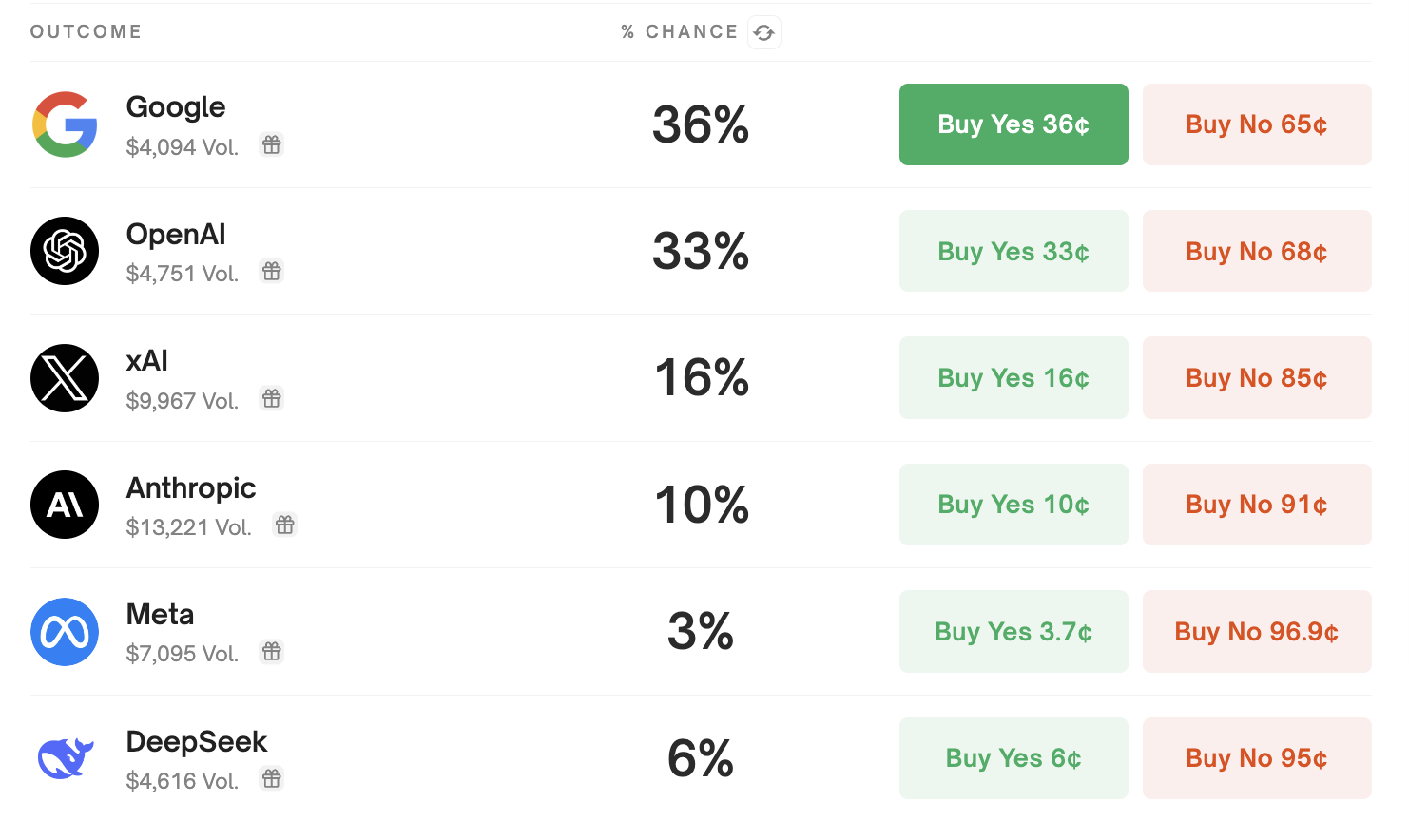Click the refresh icon beside % CHANCE
1409x840 pixels.
click(x=764, y=32)
